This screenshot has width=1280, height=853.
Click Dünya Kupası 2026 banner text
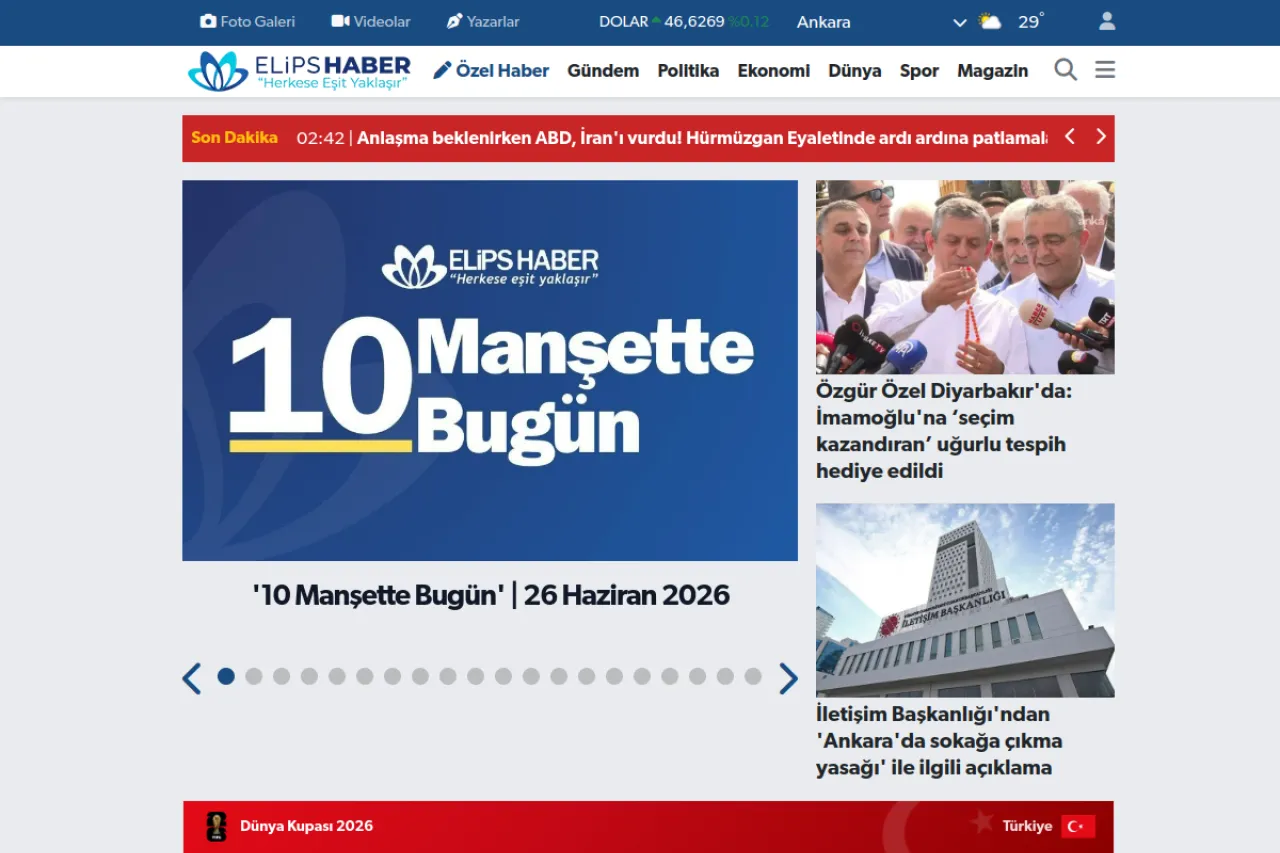306,826
